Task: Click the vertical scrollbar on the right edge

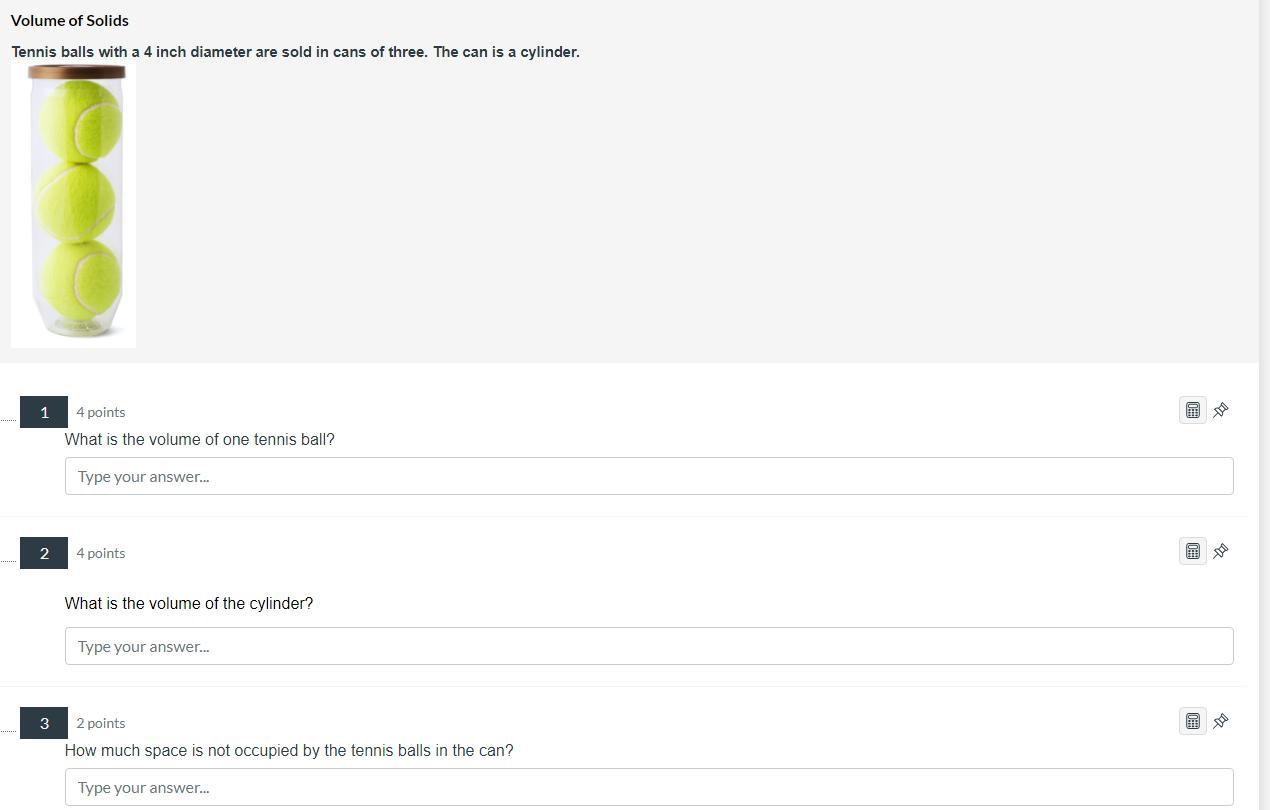Action: point(1264,400)
